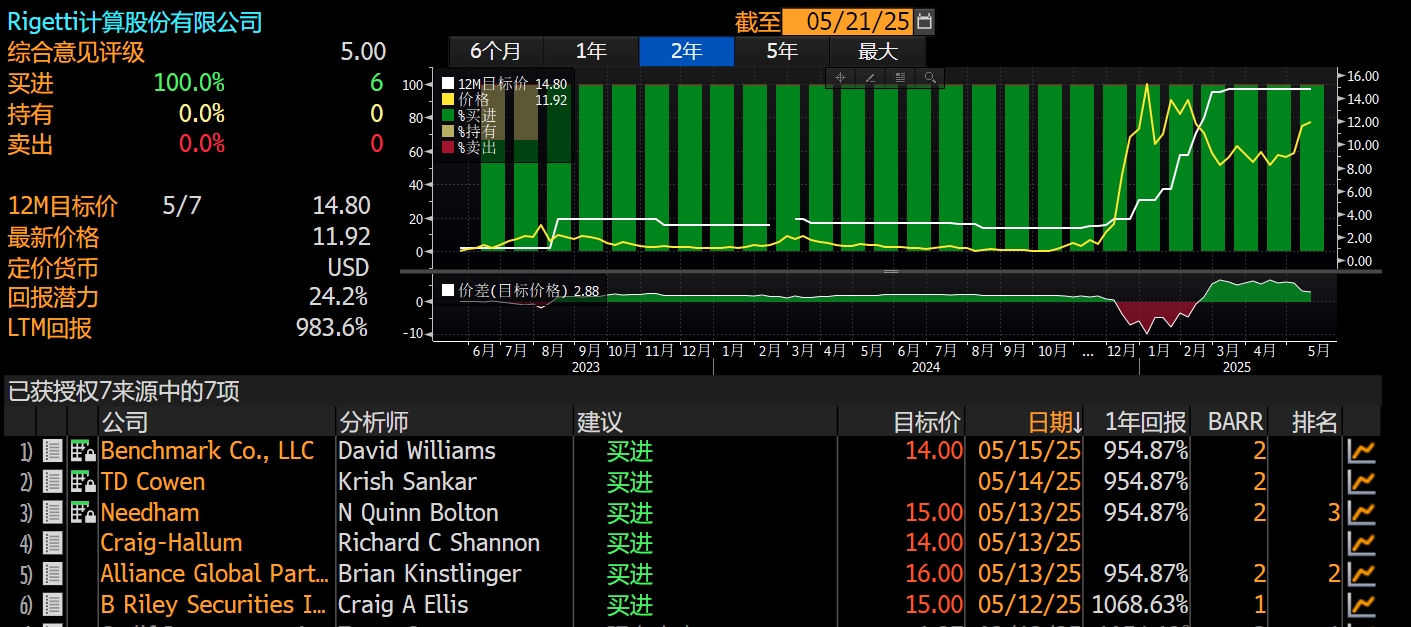Open the Alliance Global Part… firm link

tap(215, 574)
